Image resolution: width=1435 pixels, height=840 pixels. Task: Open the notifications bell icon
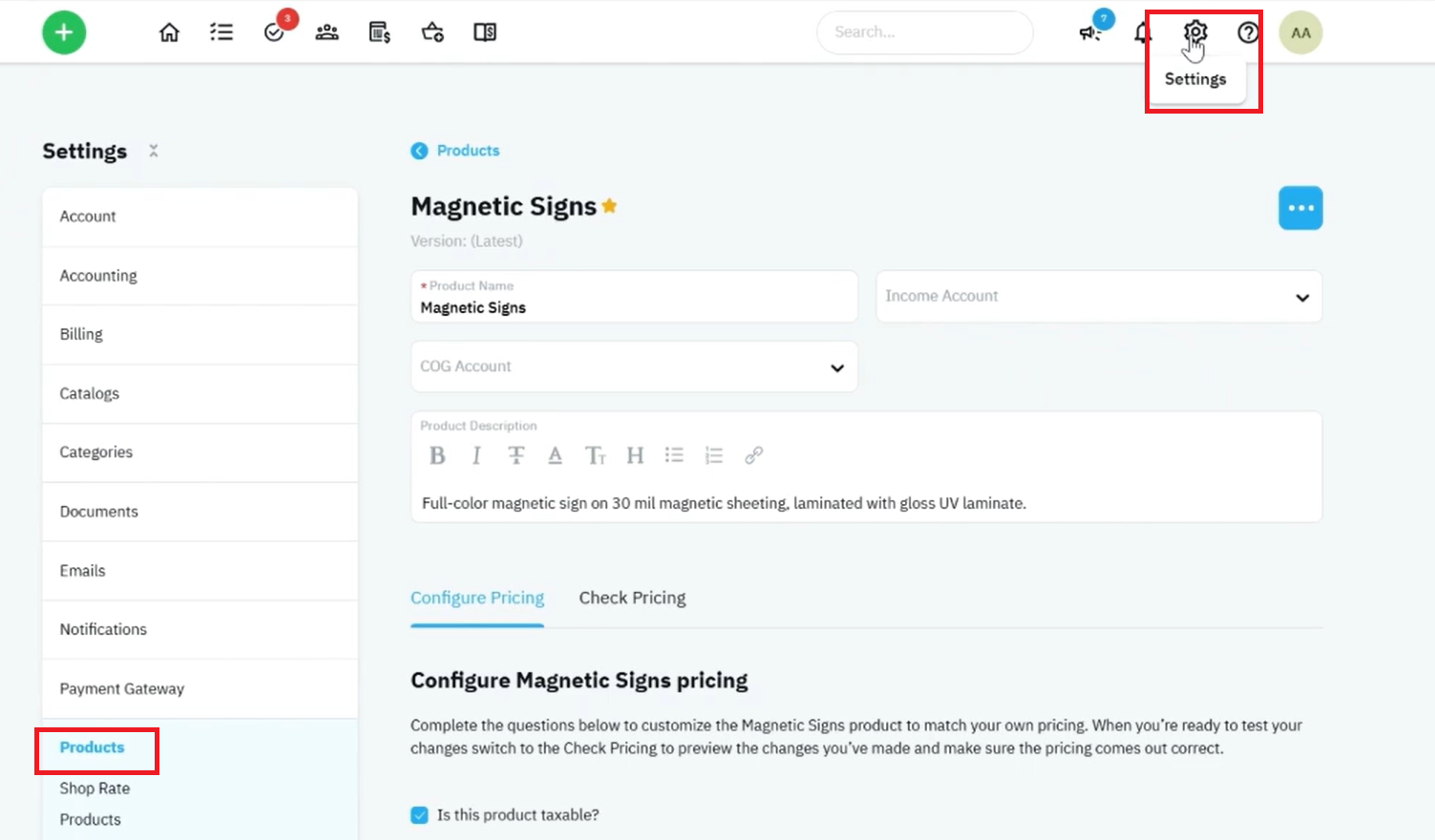point(1143,33)
